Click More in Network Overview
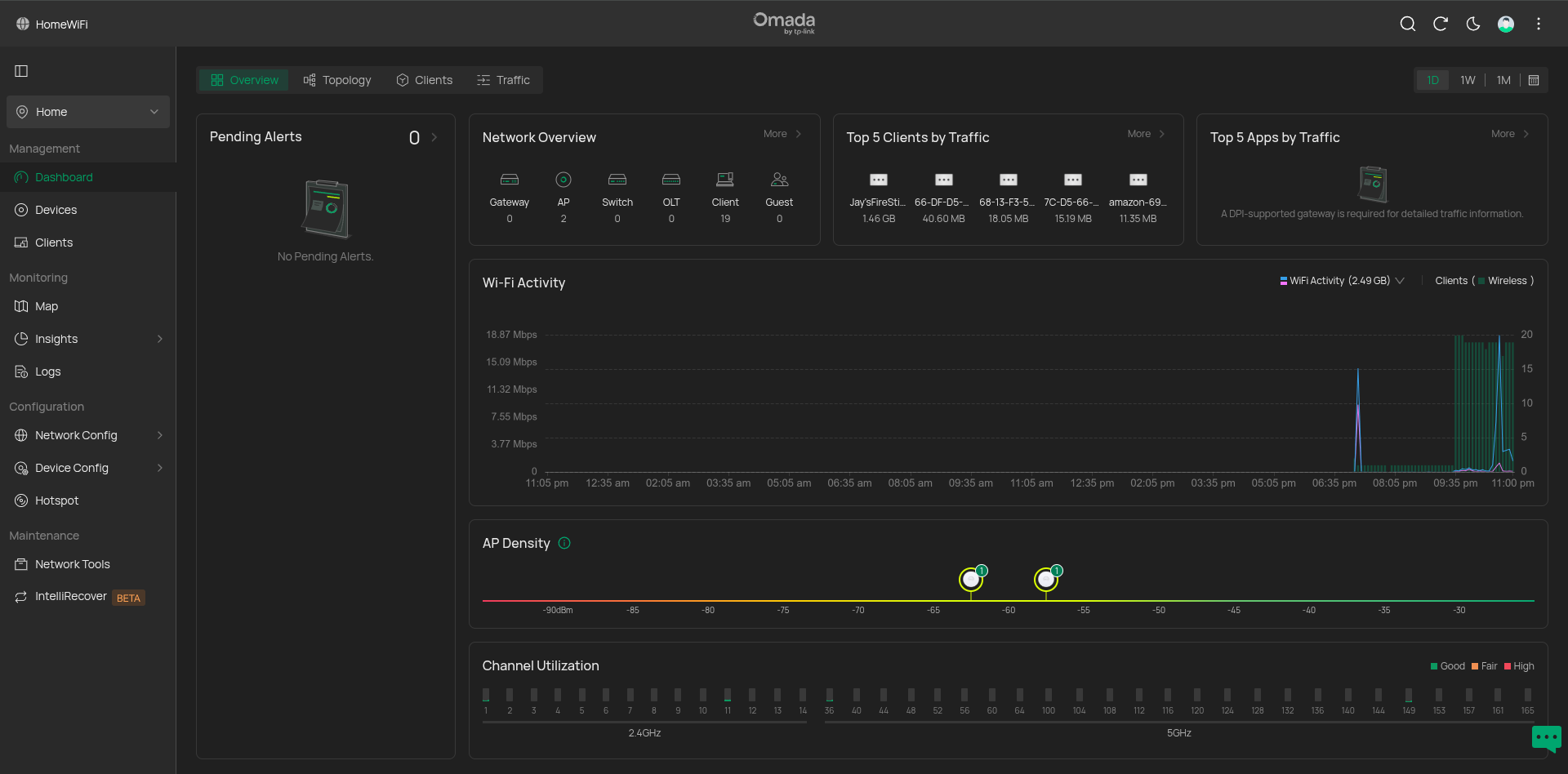This screenshot has height=774, width=1568. [x=782, y=134]
